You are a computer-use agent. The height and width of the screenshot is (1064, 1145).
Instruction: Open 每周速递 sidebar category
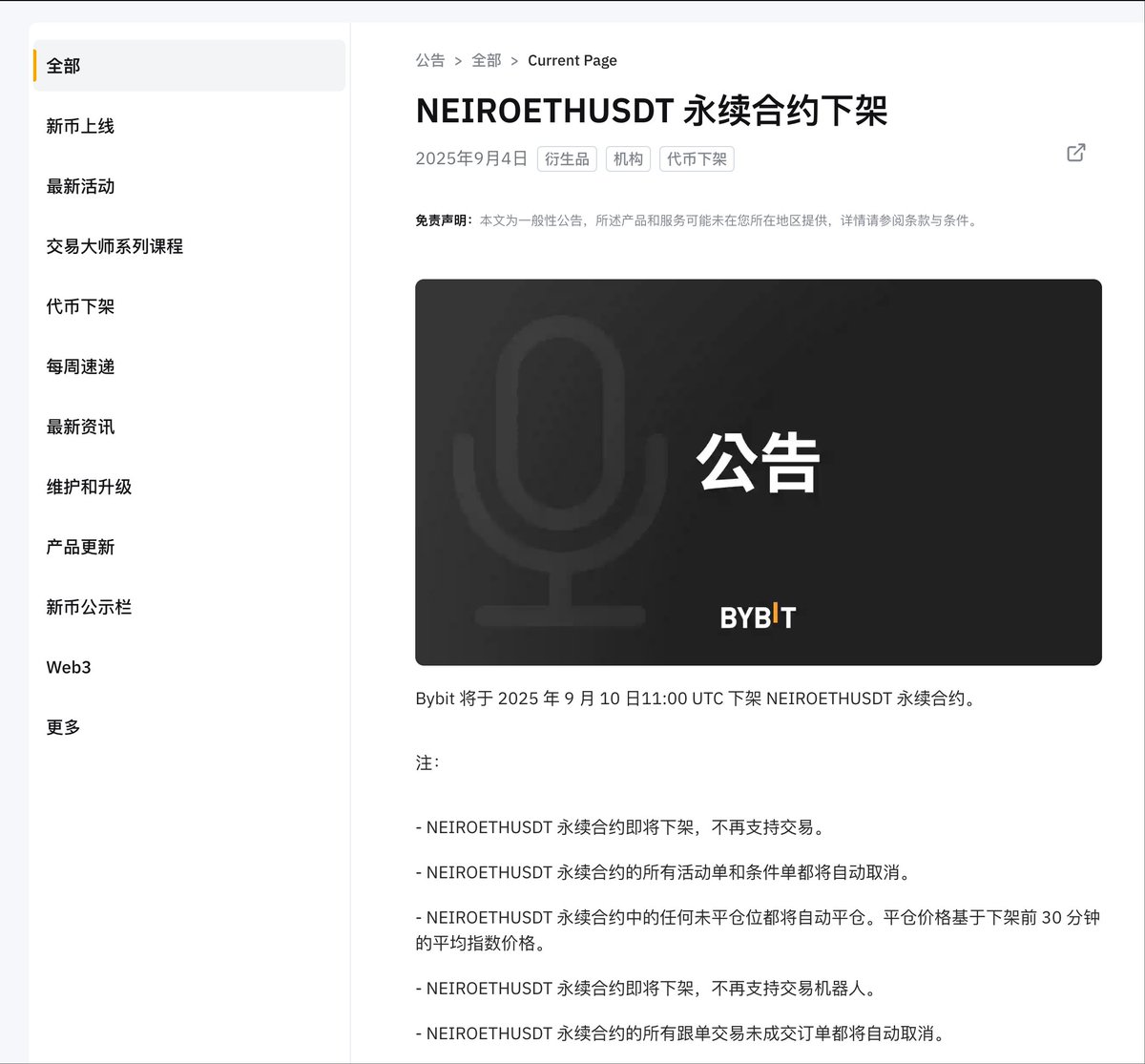point(80,366)
